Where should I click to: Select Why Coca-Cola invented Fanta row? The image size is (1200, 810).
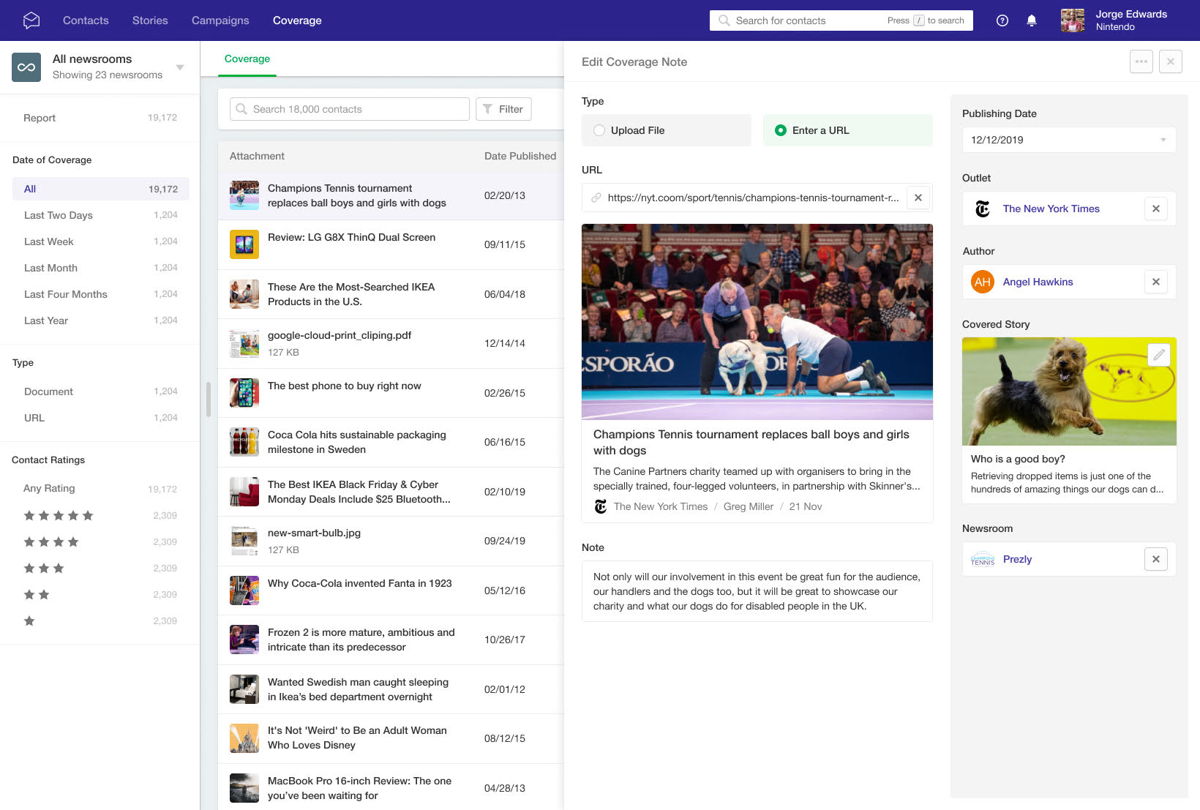[390, 590]
